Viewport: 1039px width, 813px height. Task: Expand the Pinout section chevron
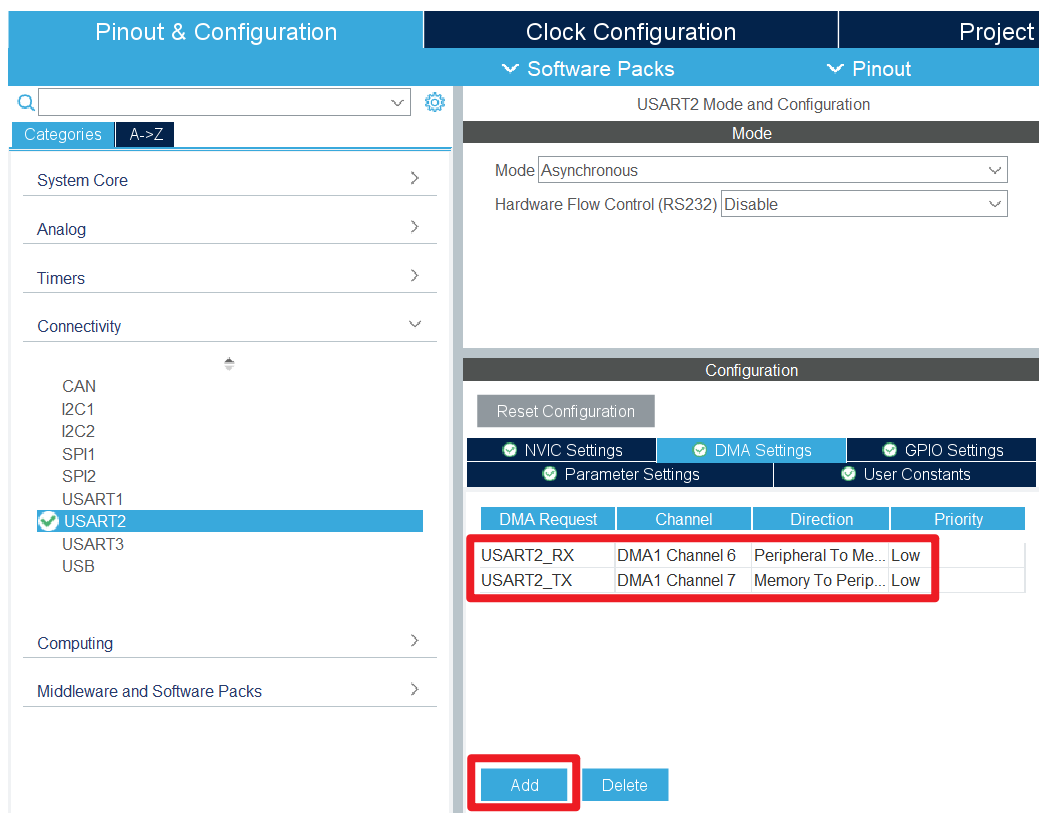(x=836, y=69)
